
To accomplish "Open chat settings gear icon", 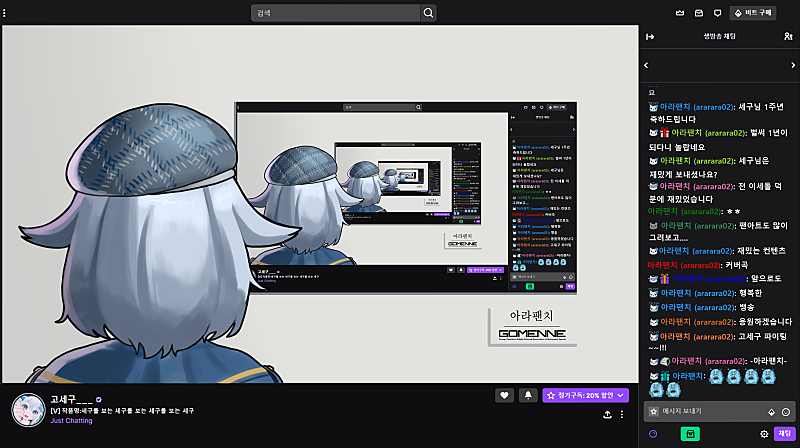I will (764, 434).
